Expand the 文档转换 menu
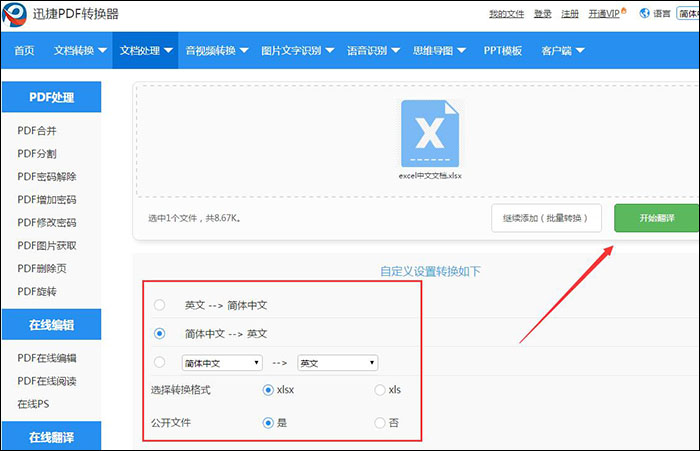Viewport: 700px width, 451px height. coord(80,50)
